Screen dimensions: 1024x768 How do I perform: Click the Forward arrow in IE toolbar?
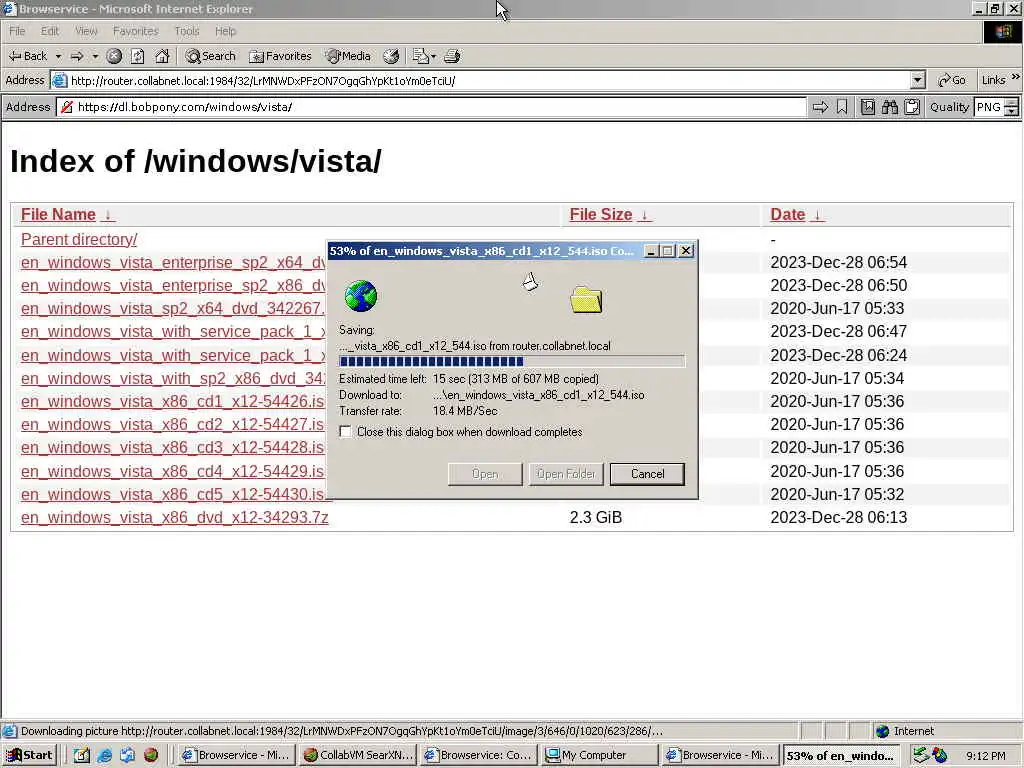click(76, 56)
